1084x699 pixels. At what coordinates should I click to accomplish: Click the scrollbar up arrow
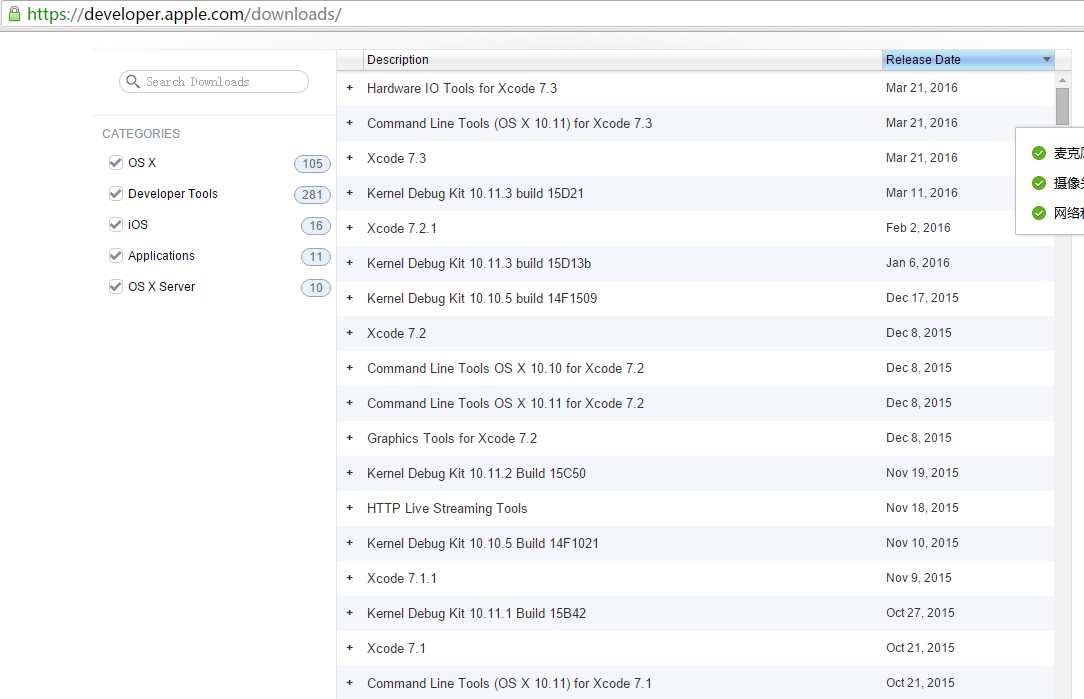pos(1063,80)
